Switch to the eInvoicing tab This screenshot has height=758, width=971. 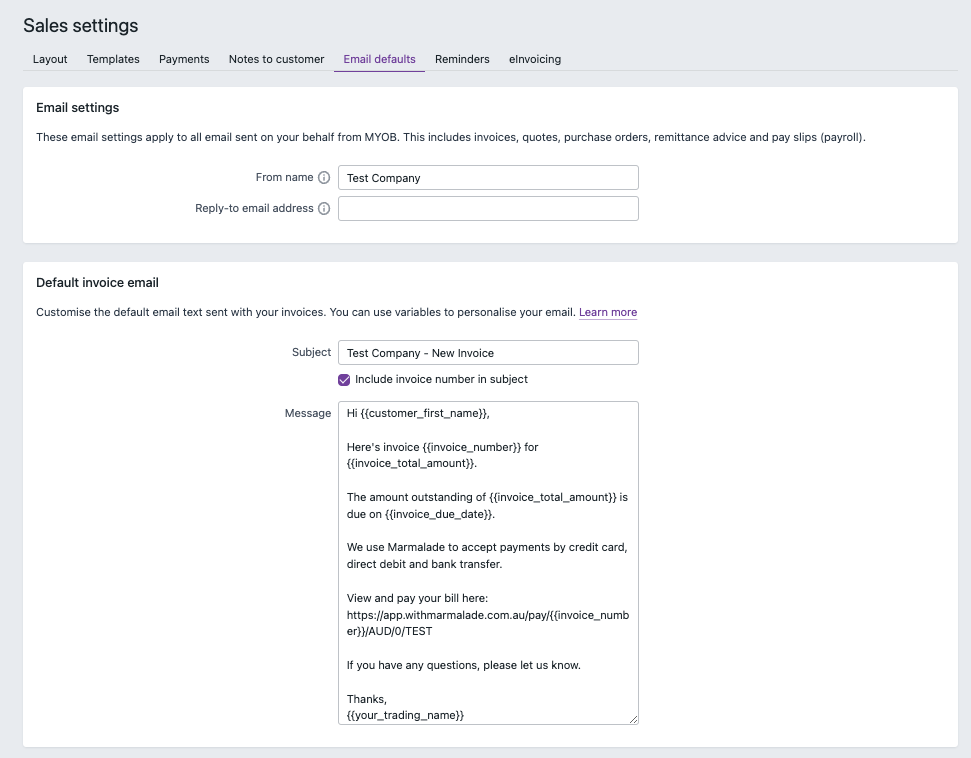(x=535, y=59)
